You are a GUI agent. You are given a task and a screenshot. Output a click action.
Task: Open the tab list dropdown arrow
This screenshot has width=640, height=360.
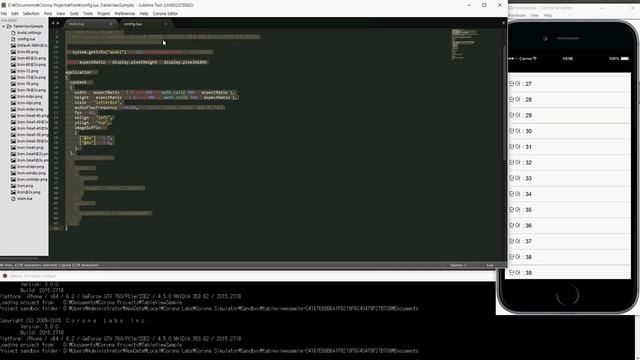click(503, 23)
